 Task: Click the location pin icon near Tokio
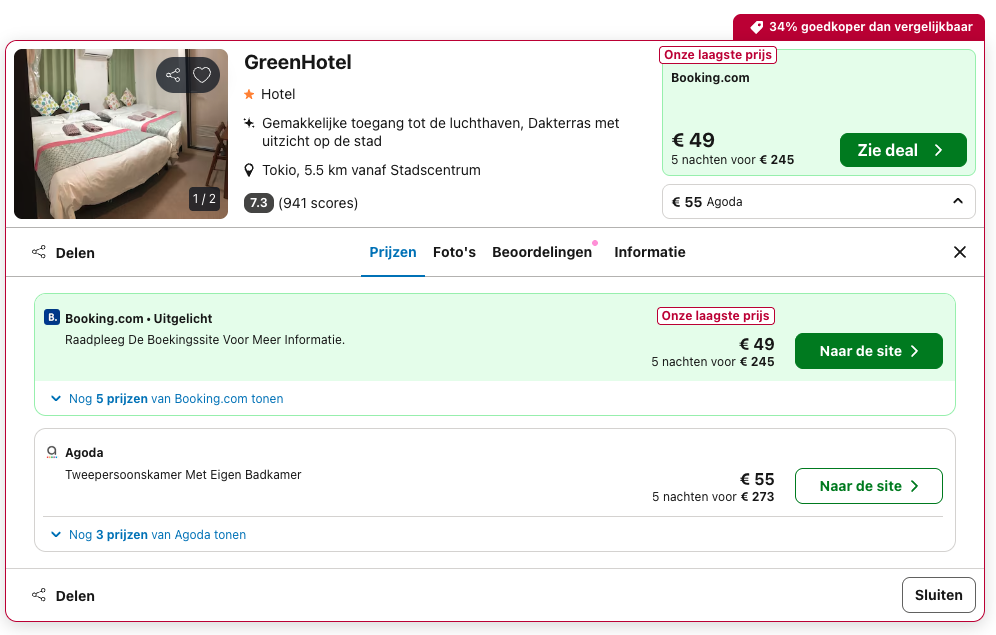pos(249,170)
